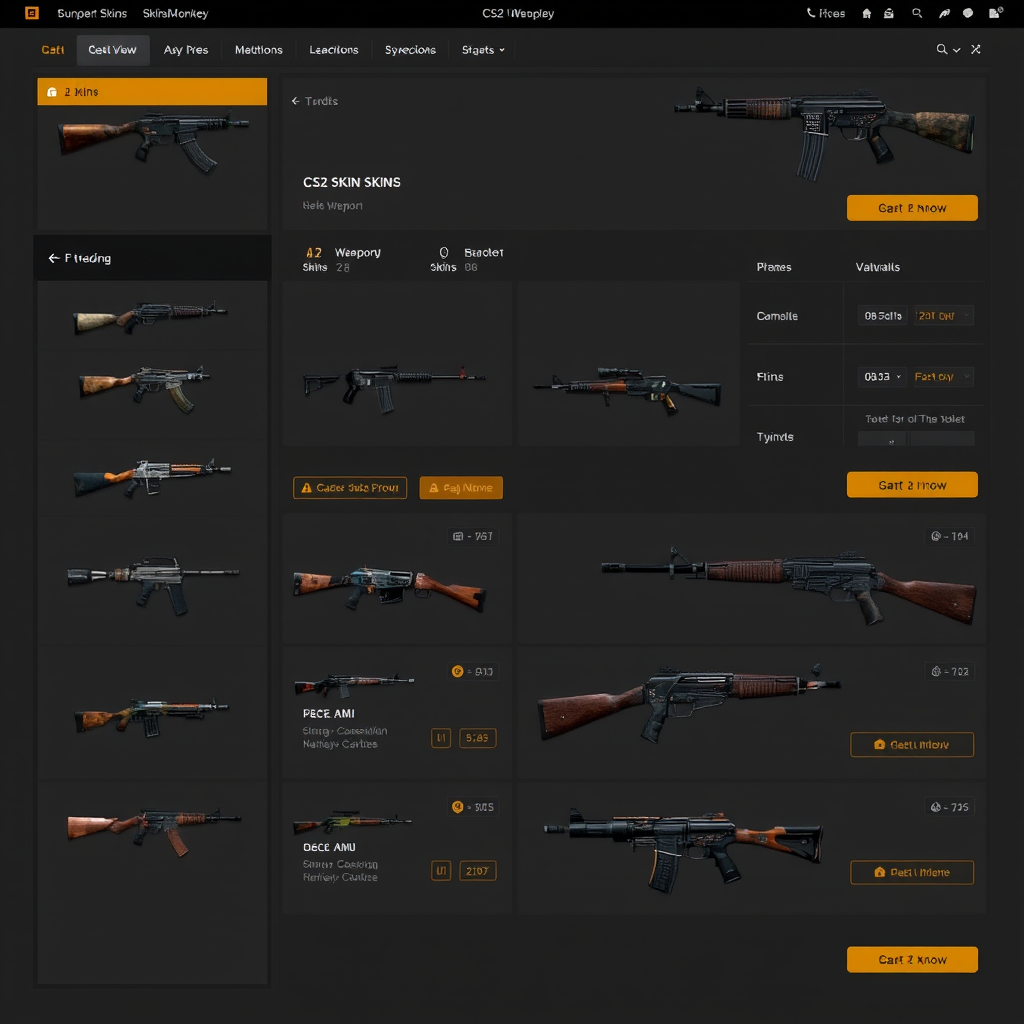Click the search magnifier in top bar

(x=917, y=13)
